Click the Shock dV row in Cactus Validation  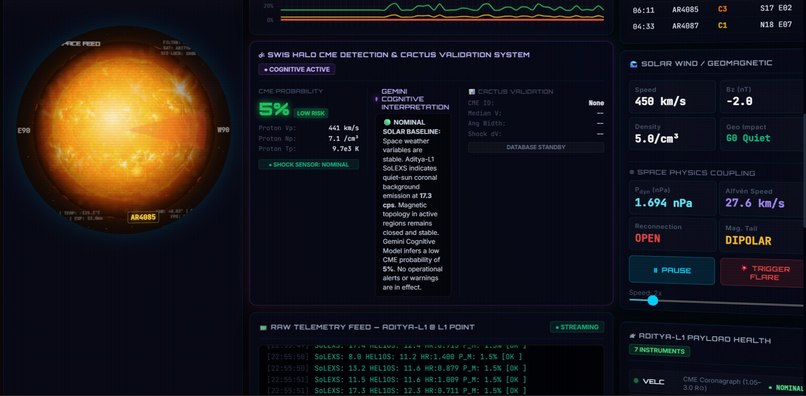pyautogui.click(x=536, y=134)
